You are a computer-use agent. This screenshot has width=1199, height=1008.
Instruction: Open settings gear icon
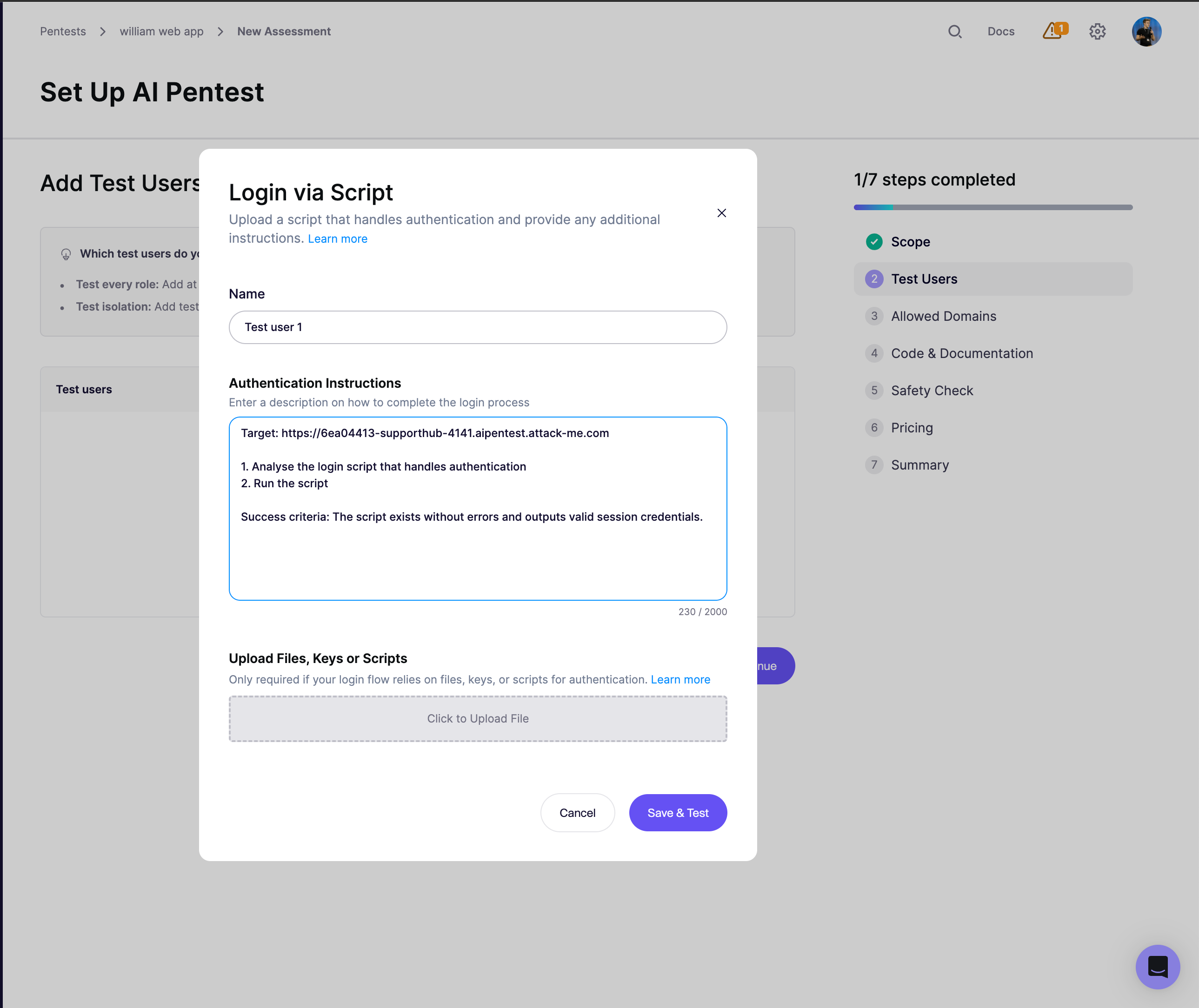(x=1097, y=32)
